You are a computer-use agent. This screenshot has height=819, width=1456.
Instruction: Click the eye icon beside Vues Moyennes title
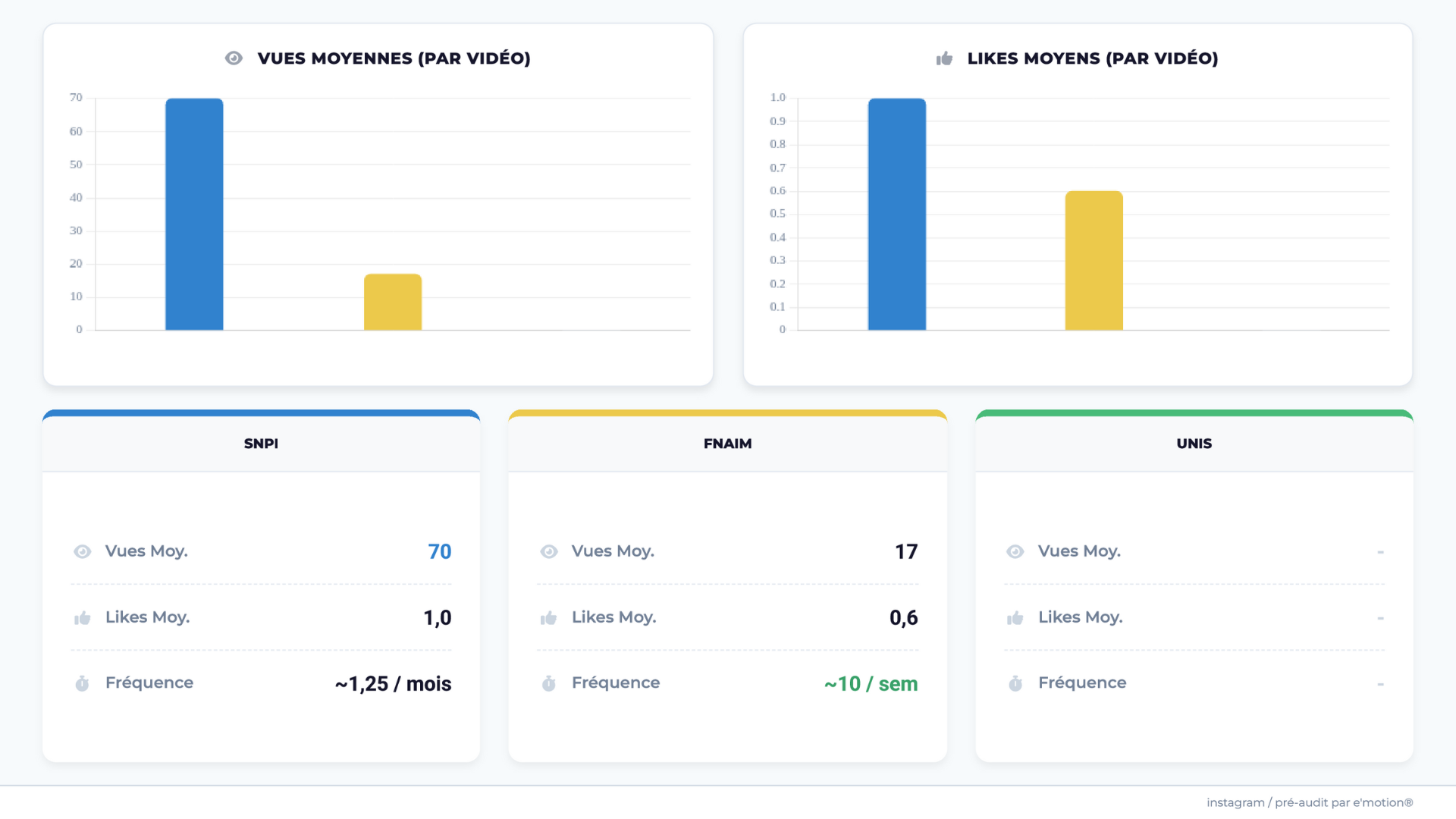coord(234,58)
